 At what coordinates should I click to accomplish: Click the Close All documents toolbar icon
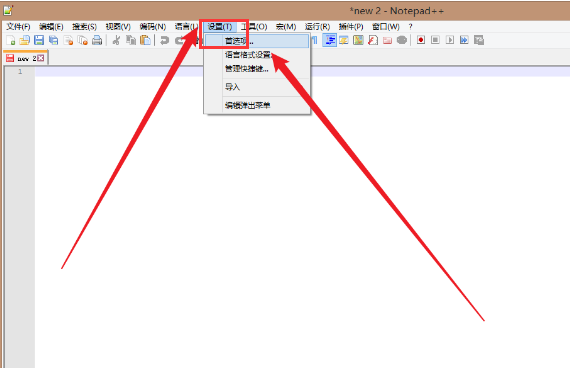[x=83, y=40]
